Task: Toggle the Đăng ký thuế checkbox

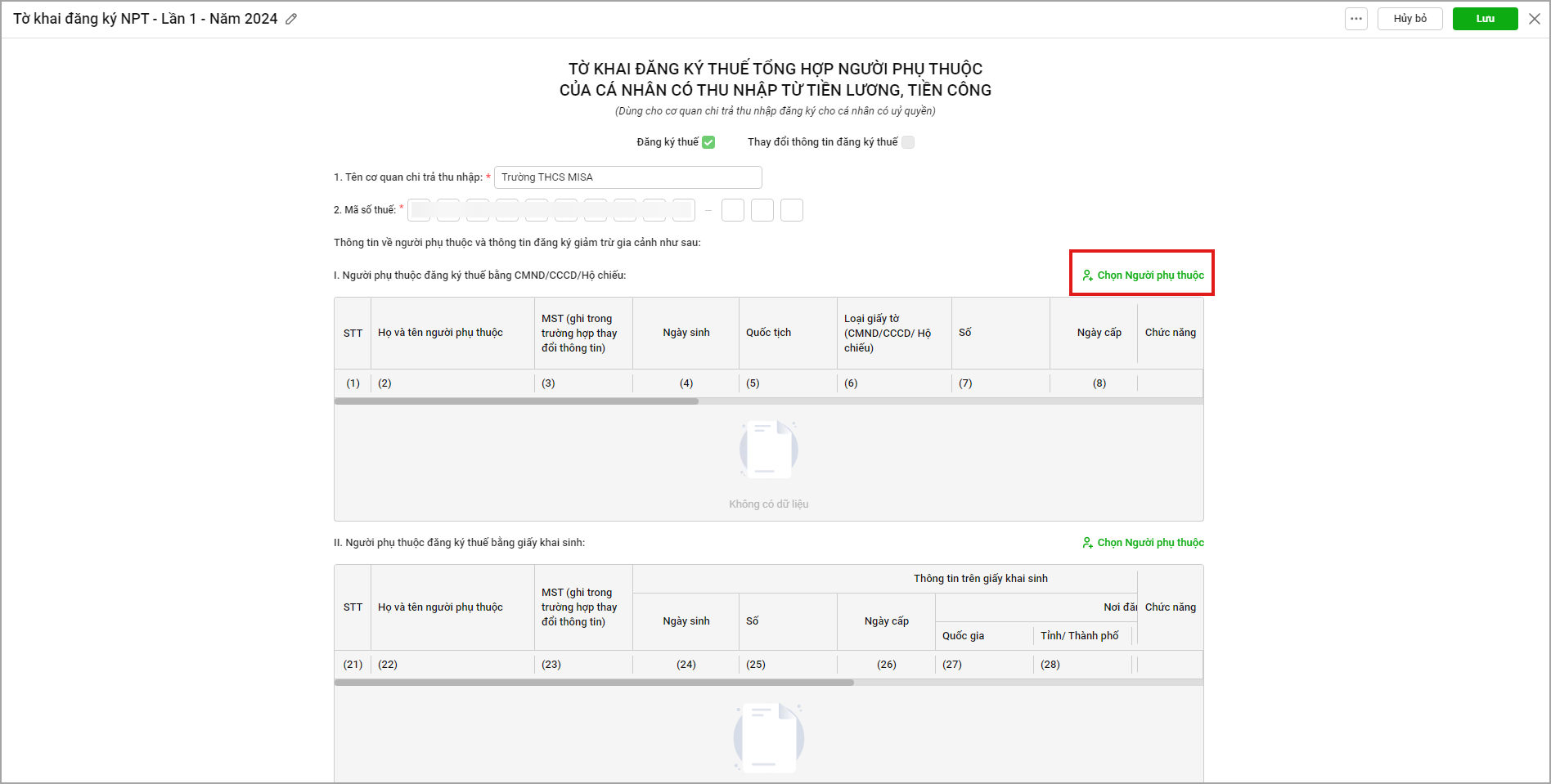Action: point(708,142)
